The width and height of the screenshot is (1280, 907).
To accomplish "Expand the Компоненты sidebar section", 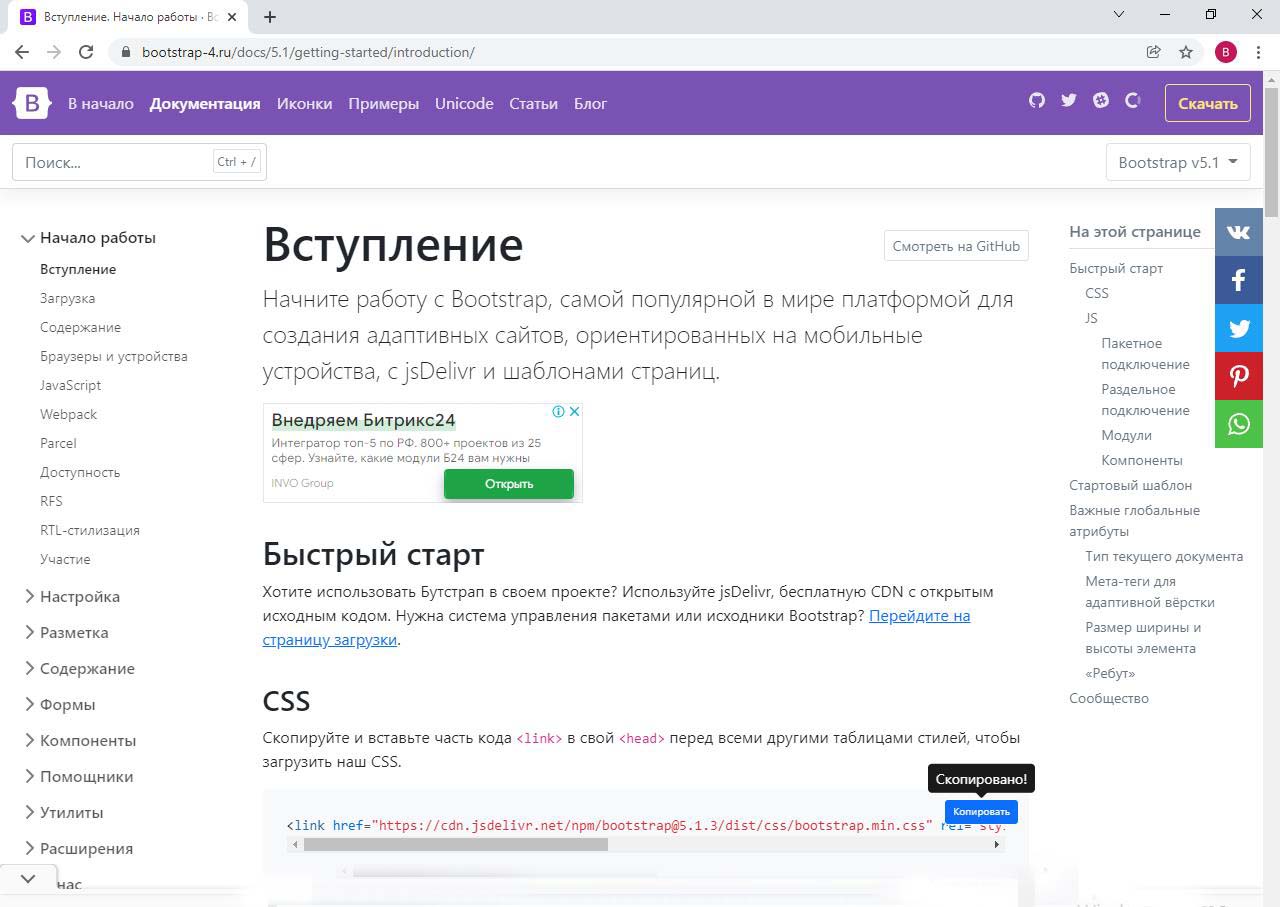I will (x=87, y=740).
